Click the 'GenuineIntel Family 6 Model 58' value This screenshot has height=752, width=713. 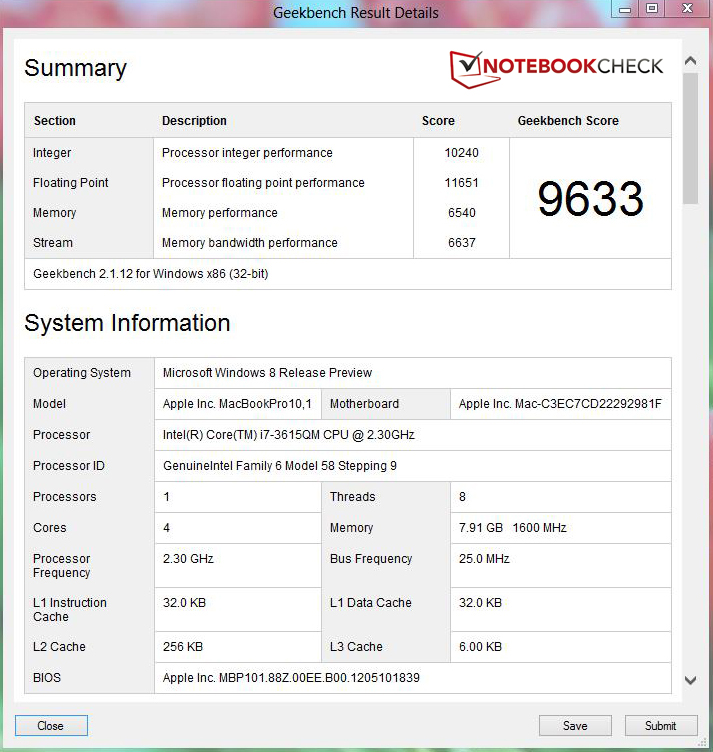(x=280, y=466)
